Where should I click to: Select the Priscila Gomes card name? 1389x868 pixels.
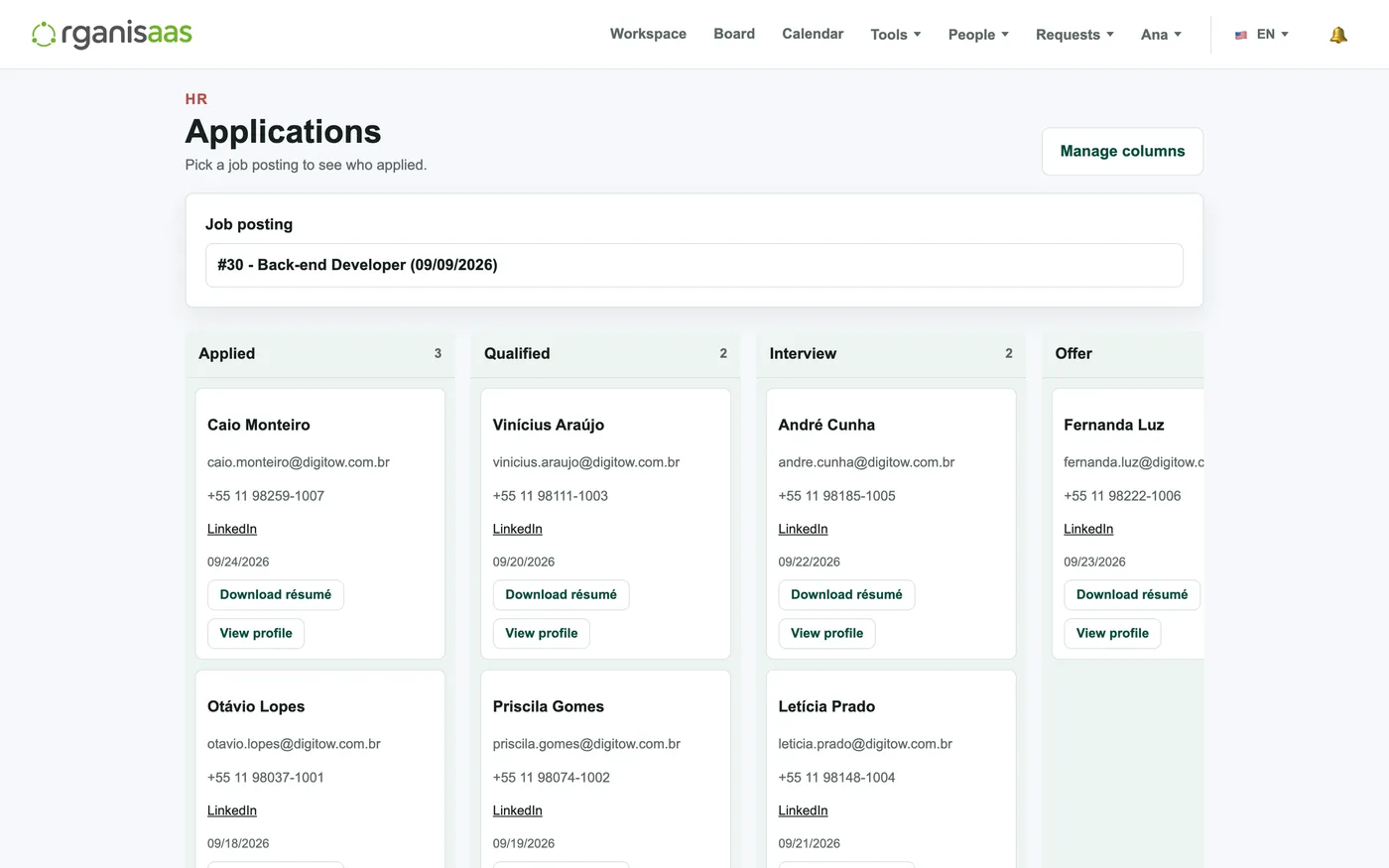click(549, 706)
